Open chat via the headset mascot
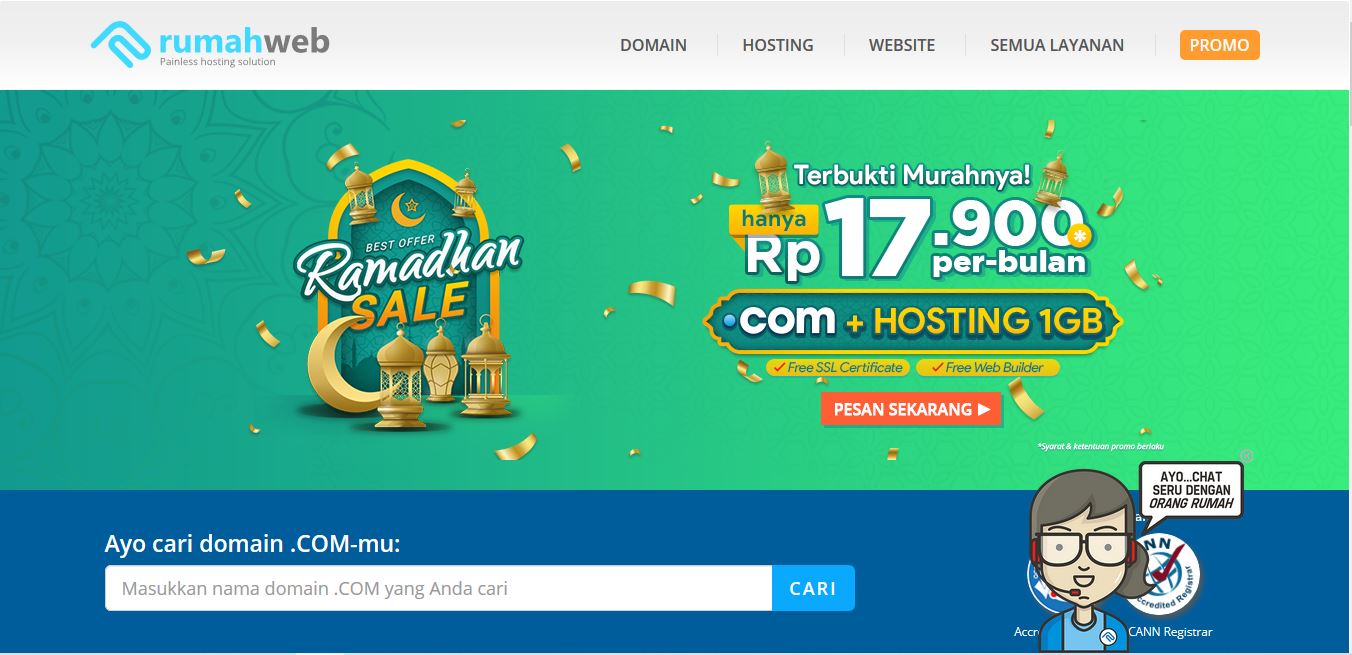This screenshot has height=655, width=1352. [x=1086, y=558]
